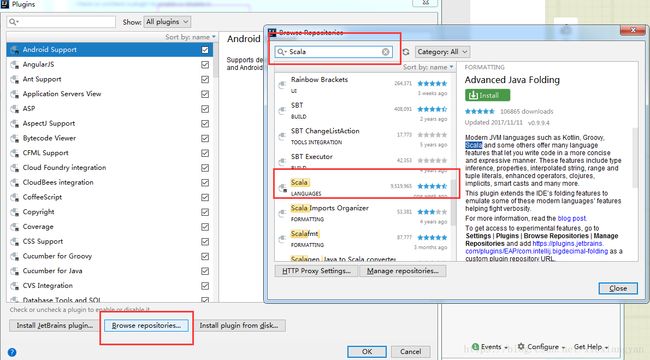650x360 pixels.
Task: Uncheck the CVS Integration checkbox
Action: pyautogui.click(x=205, y=286)
